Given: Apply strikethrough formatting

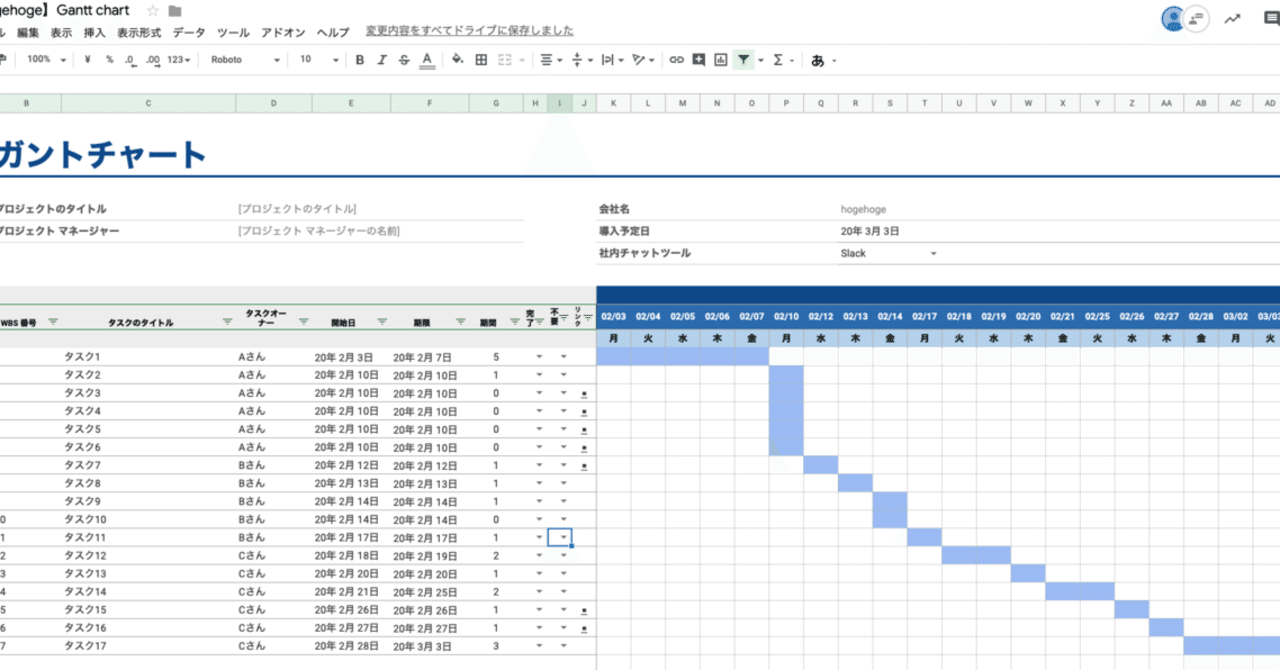Looking at the screenshot, I should (404, 60).
